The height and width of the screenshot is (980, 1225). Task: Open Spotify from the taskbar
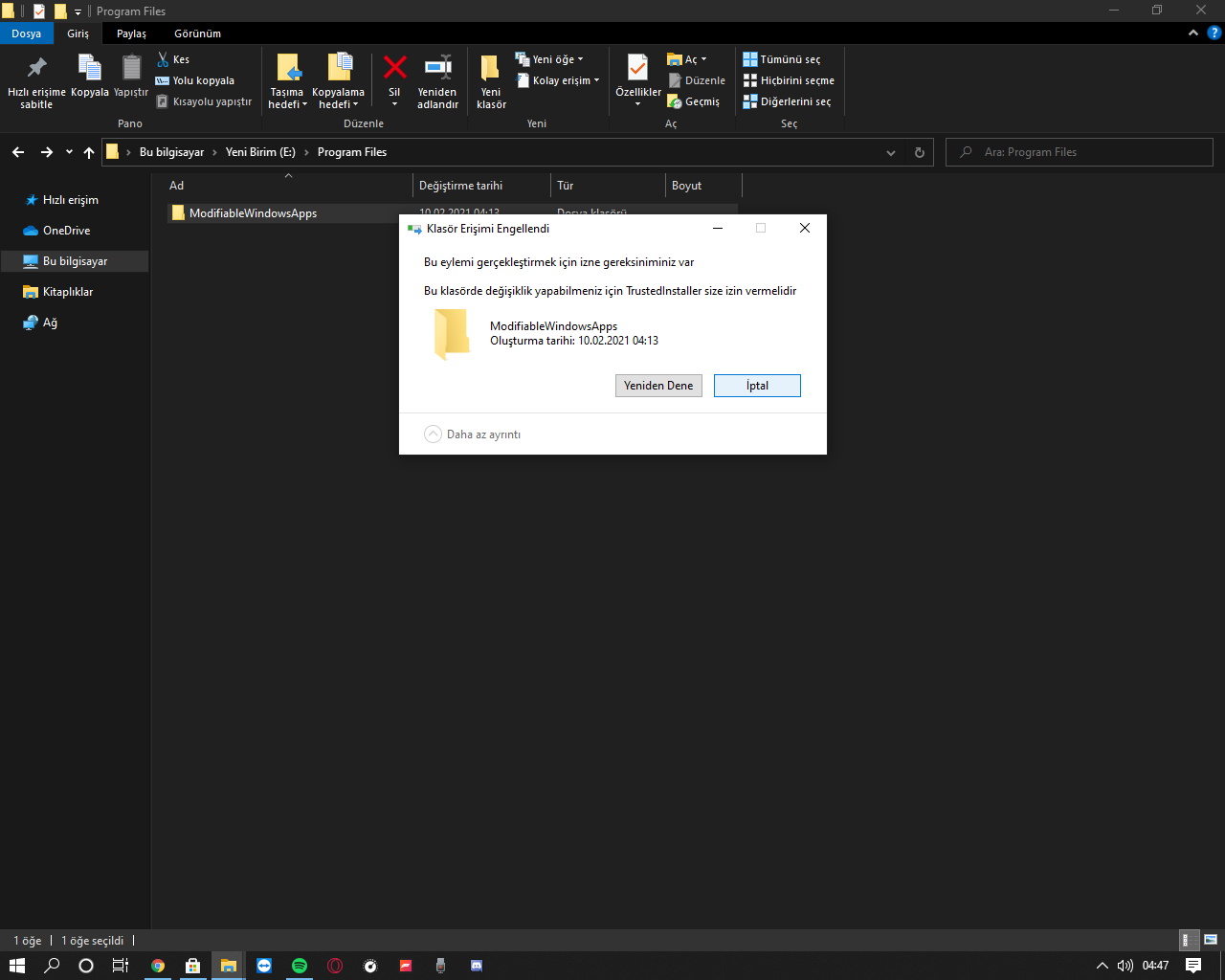(x=300, y=966)
